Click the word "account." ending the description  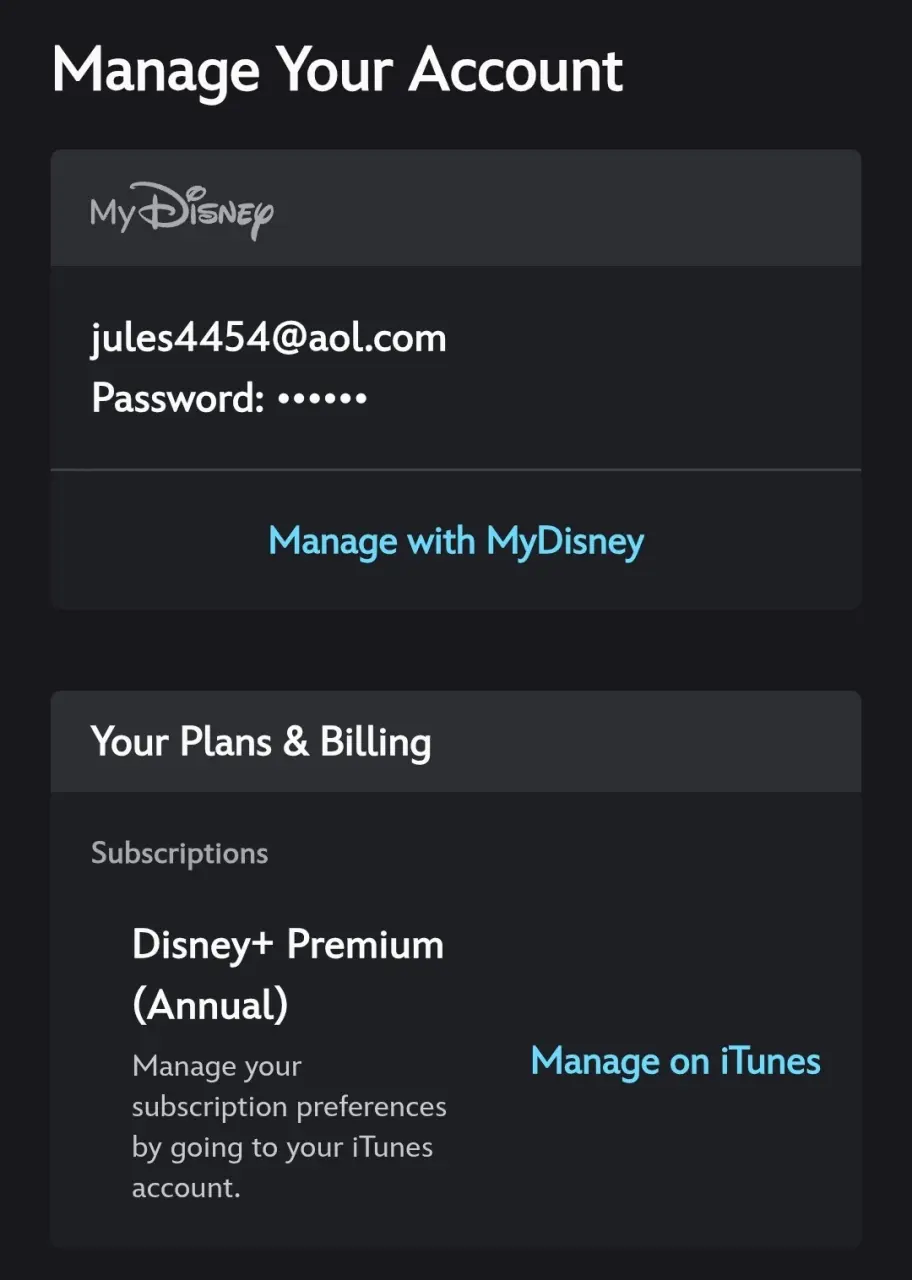pyautogui.click(x=186, y=1188)
